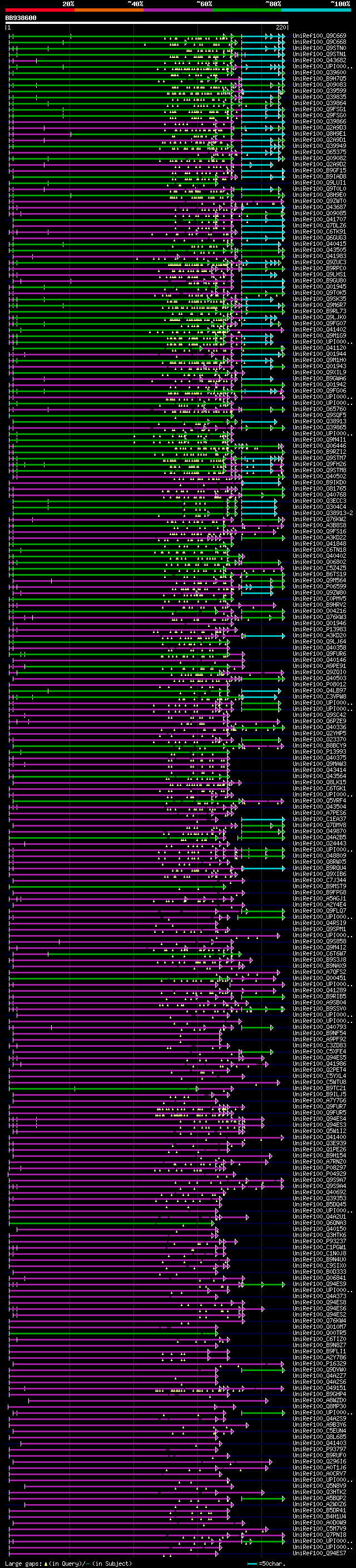The height and width of the screenshot is (1568, 356).
Task: Click the UniRef100_O65760 label
Action: (319, 409)
